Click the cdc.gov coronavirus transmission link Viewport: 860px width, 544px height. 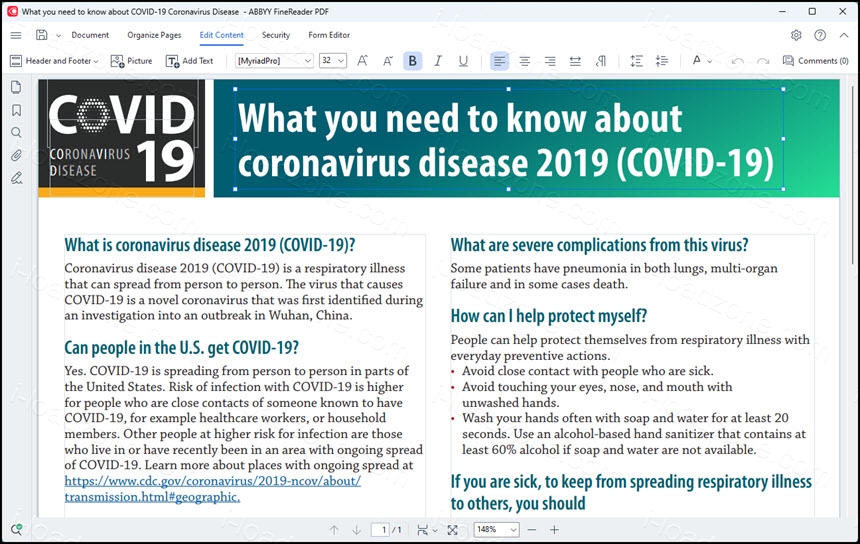pos(213,489)
